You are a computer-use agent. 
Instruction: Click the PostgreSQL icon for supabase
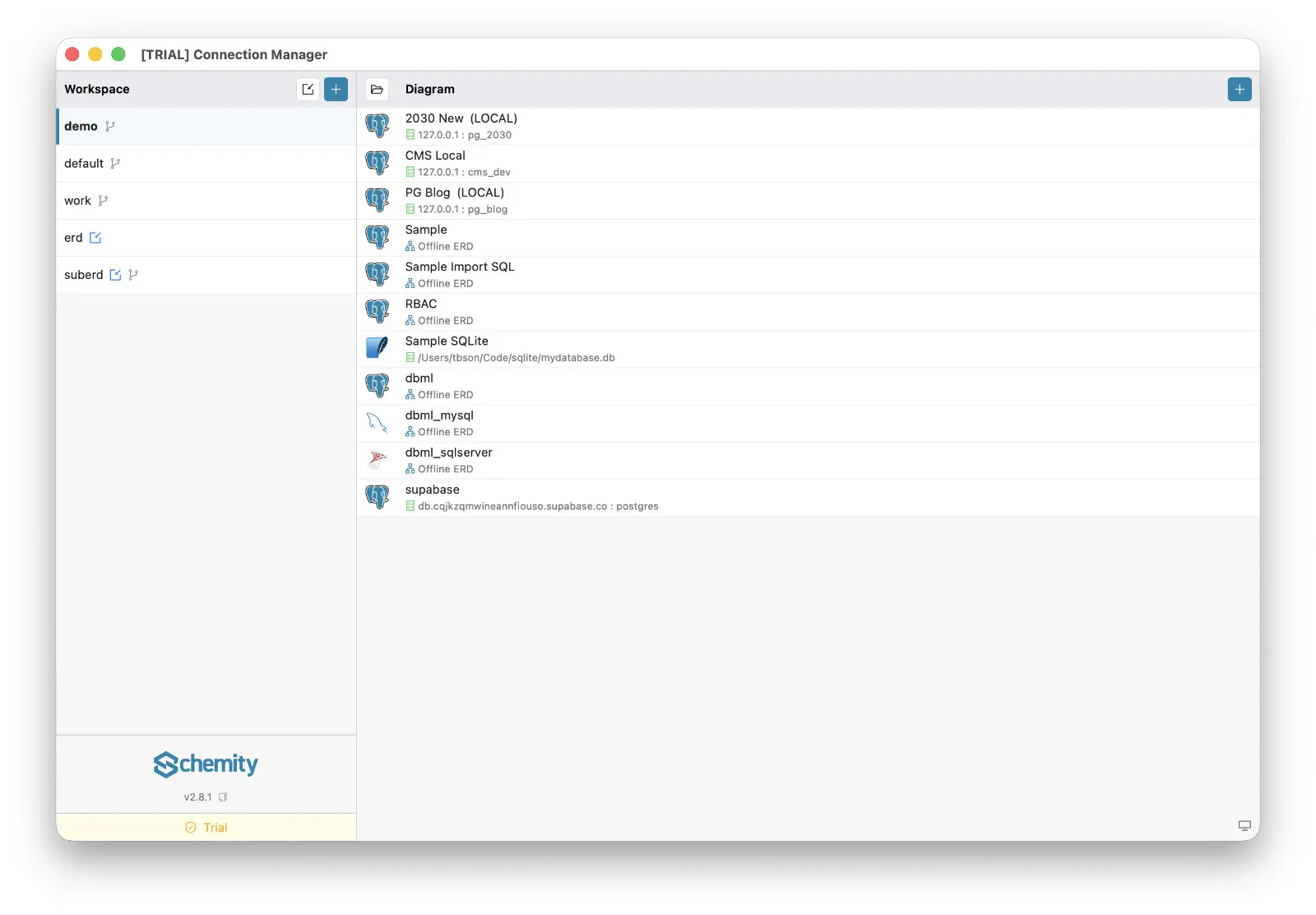pos(378,496)
